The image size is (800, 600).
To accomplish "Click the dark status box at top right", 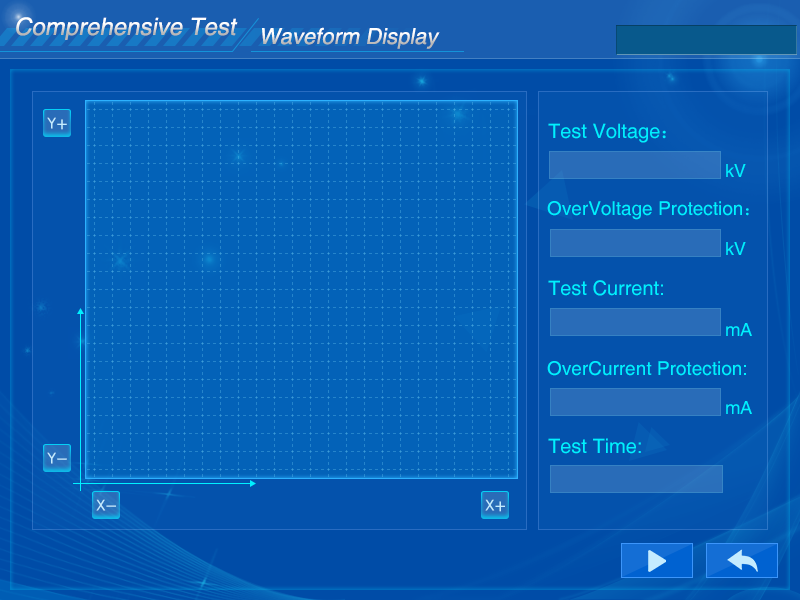I will tap(706, 40).
